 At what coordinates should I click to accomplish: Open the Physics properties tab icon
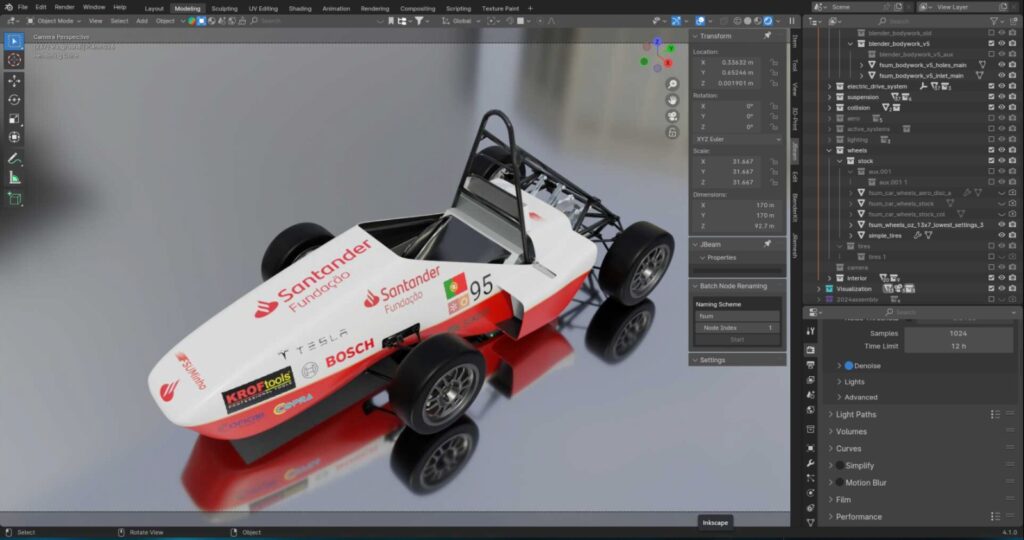tap(810, 494)
